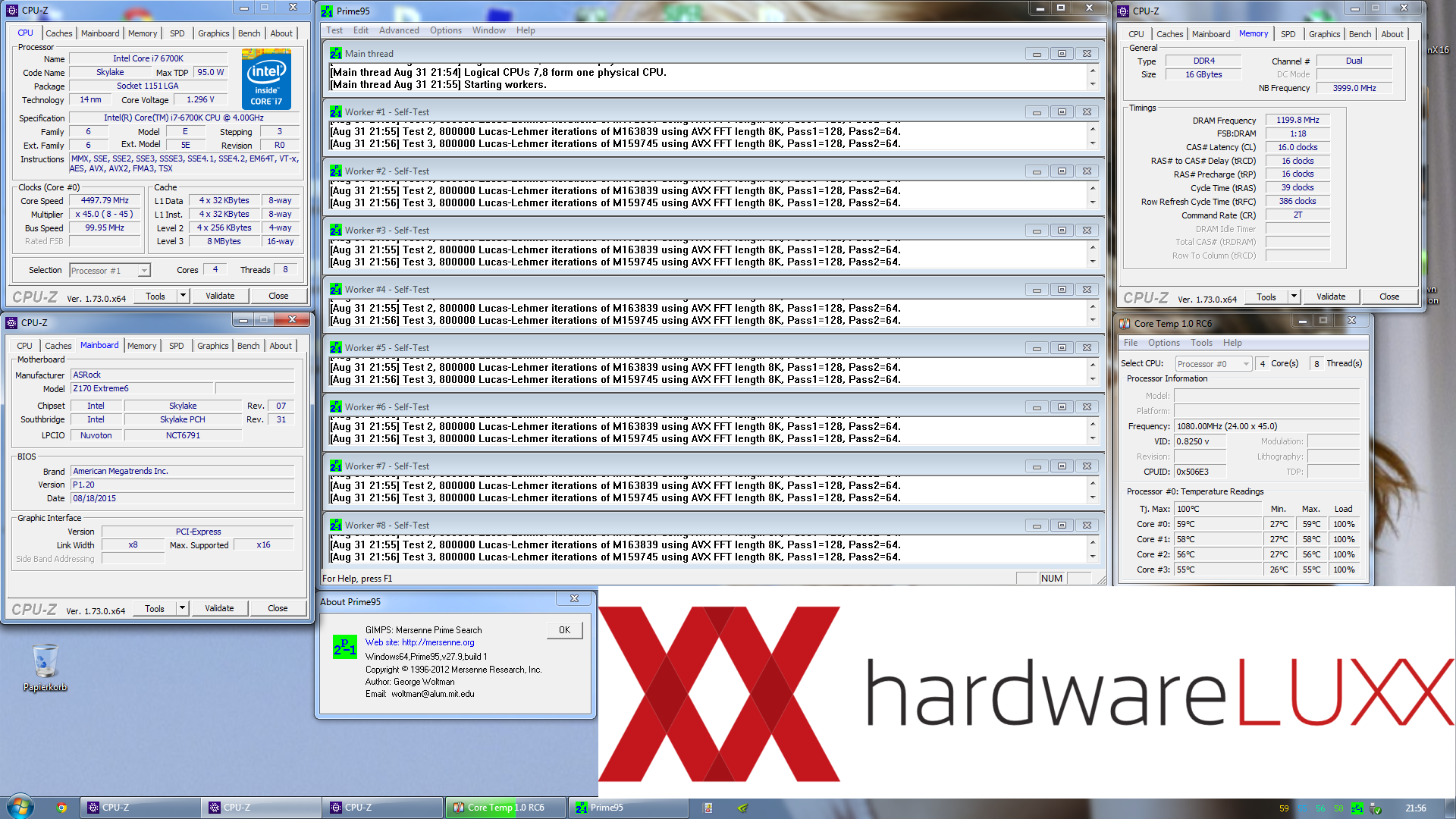This screenshot has width=1456, height=819.
Task: Click the Worker #8 Self-Test window icon
Action: (x=336, y=526)
